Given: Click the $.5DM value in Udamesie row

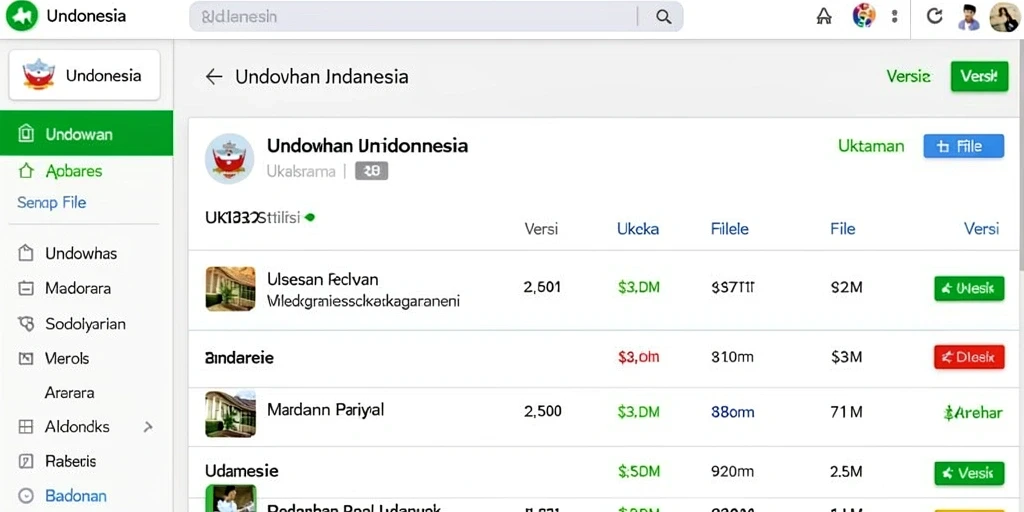Looking at the screenshot, I should point(638,471).
